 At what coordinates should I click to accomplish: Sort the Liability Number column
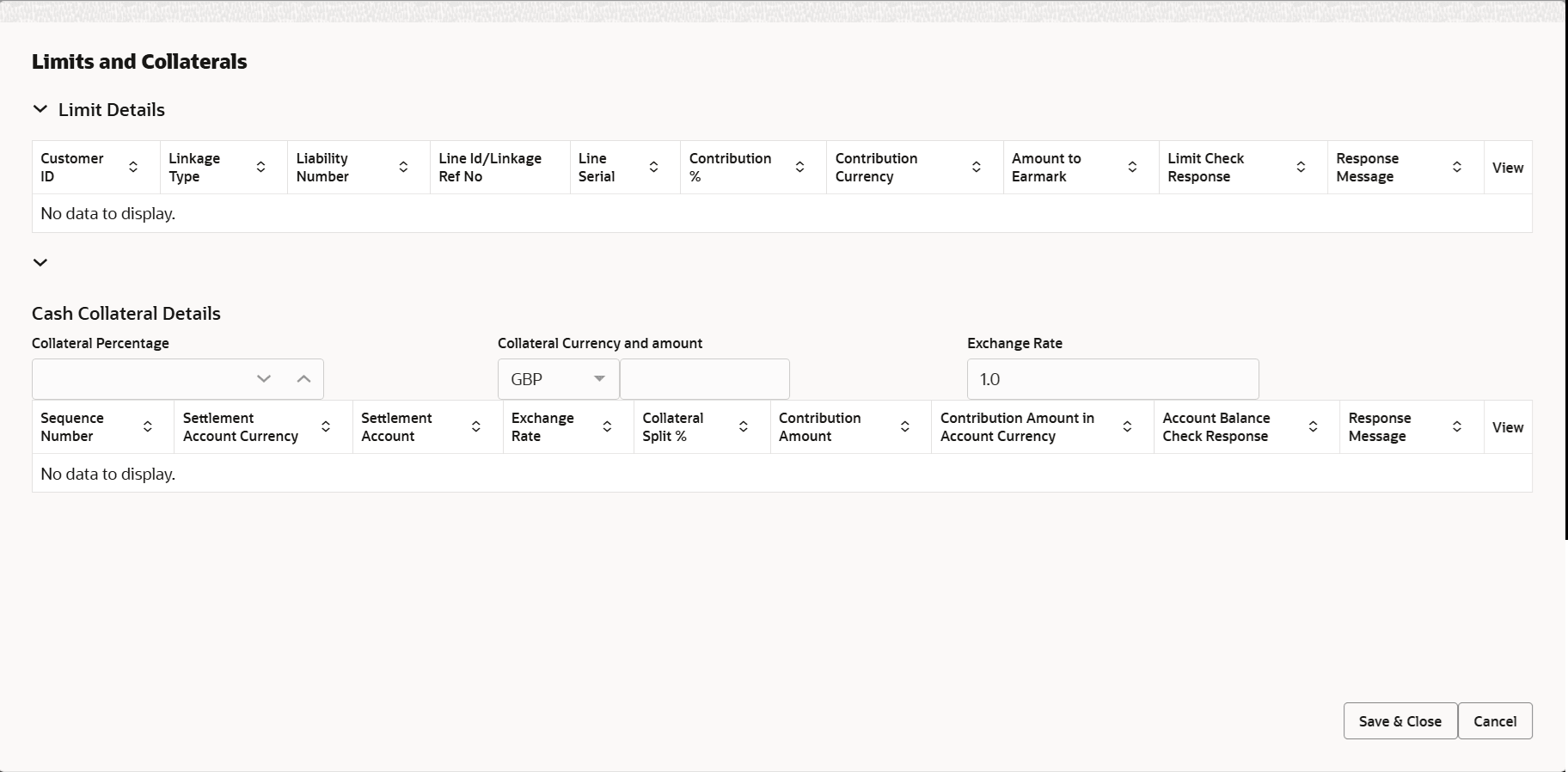point(402,168)
